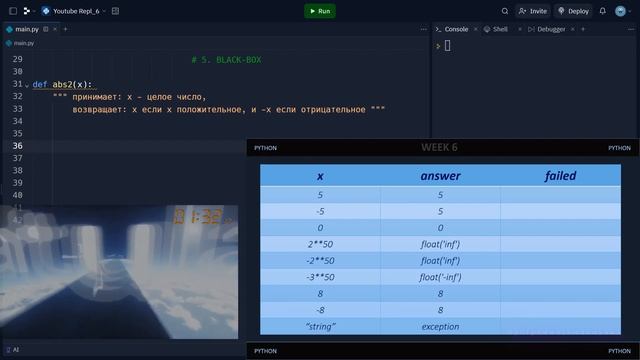Screen dimensions: 640x360
Task: Collapse the abs2 function fold arrow
Action: [27, 85]
